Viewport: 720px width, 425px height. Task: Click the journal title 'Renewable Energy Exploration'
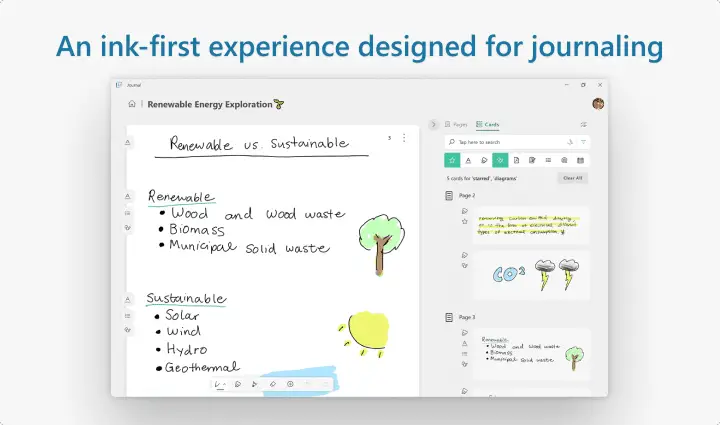(x=210, y=104)
